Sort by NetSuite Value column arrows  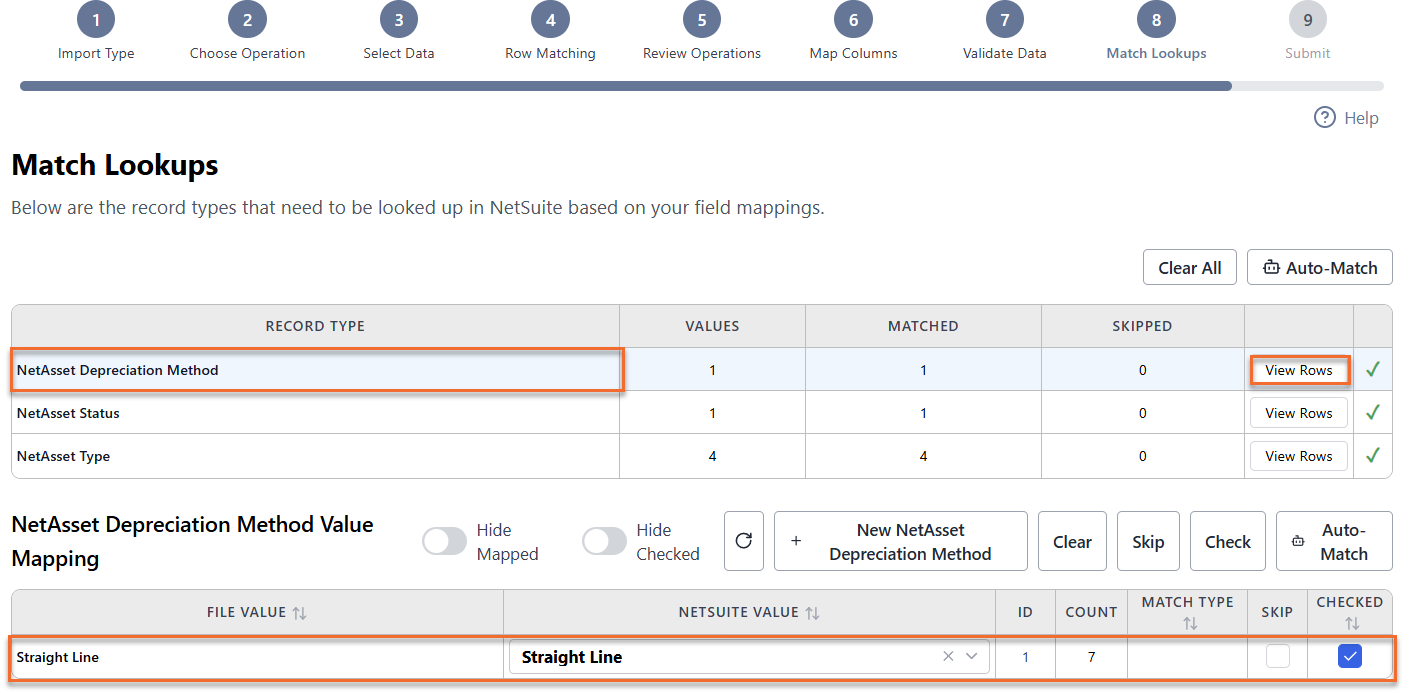[x=812, y=613]
